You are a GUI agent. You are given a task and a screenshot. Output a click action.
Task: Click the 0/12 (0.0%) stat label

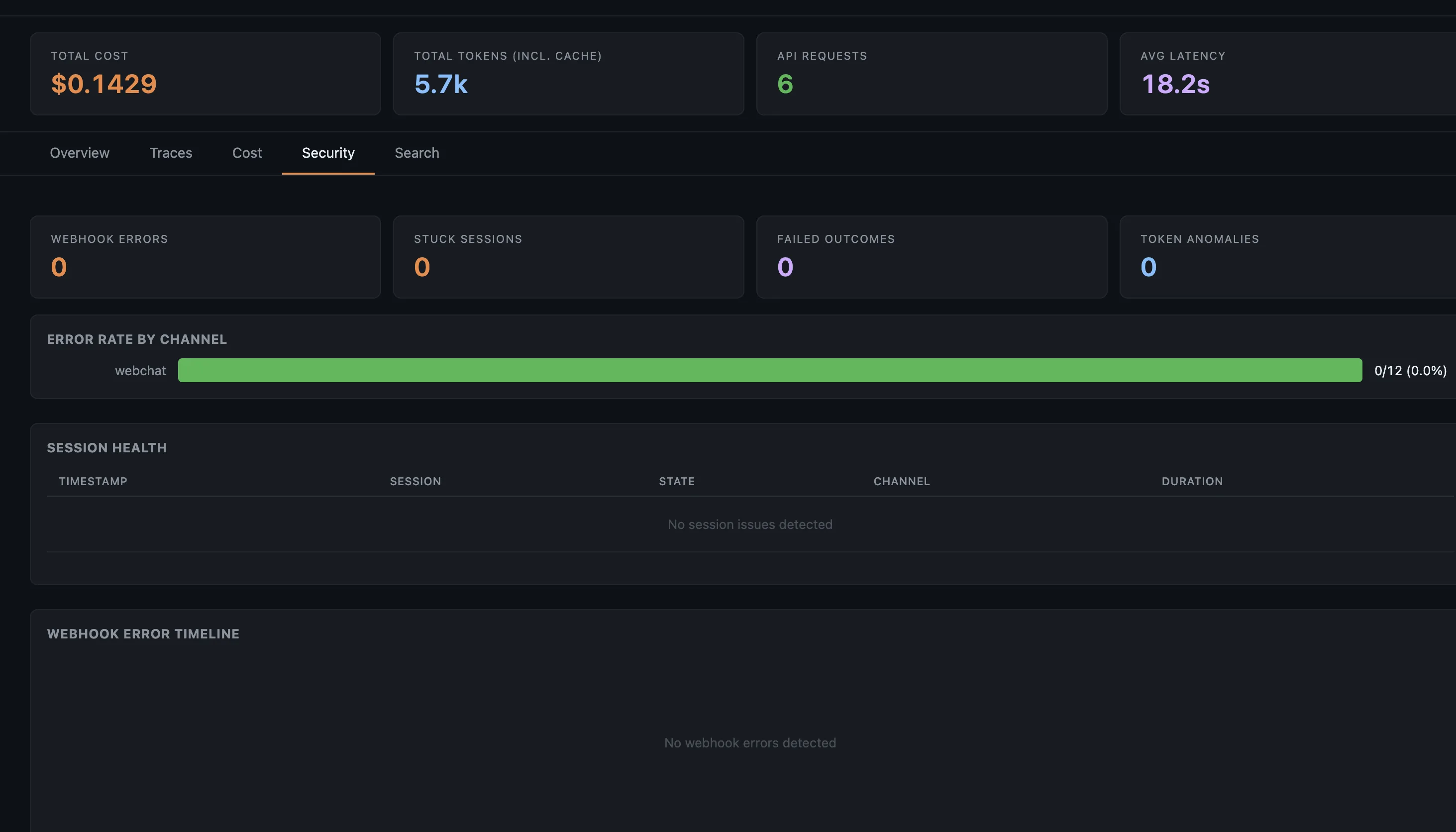tap(1409, 370)
